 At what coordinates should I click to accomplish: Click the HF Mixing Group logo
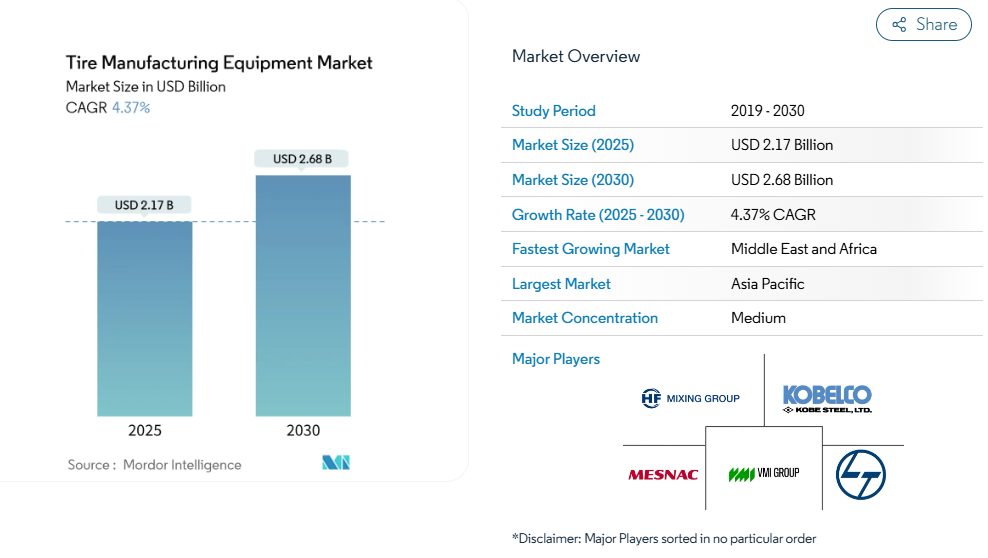(x=690, y=398)
